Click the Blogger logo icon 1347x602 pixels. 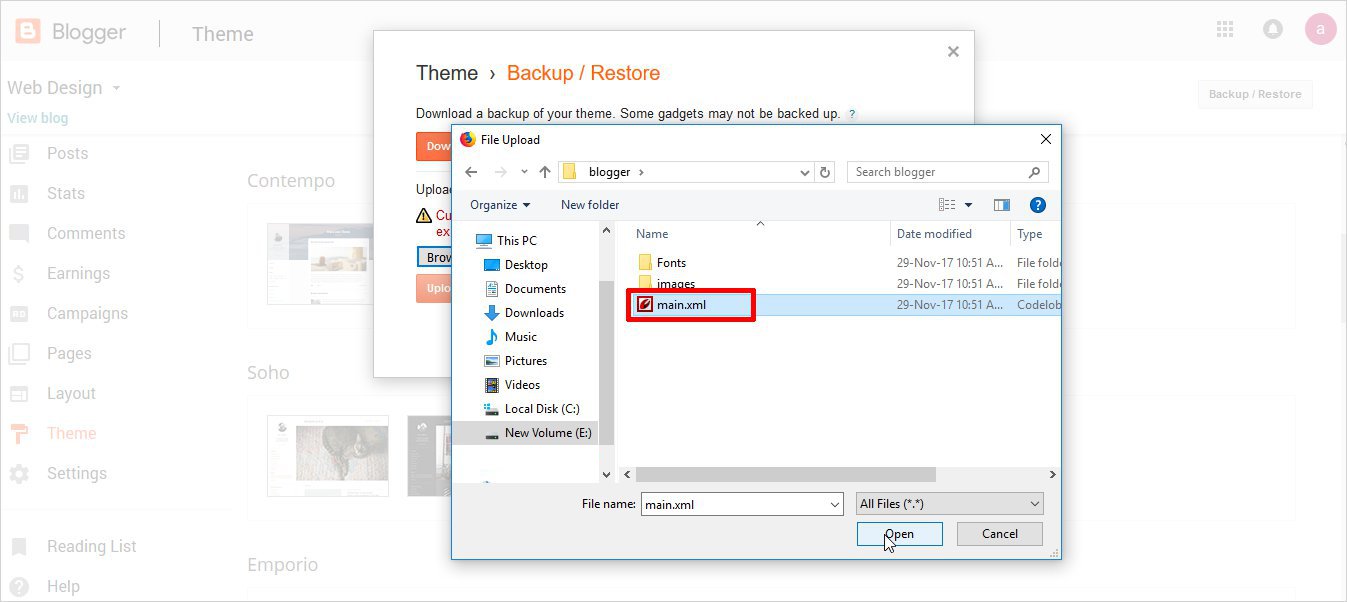tap(28, 32)
